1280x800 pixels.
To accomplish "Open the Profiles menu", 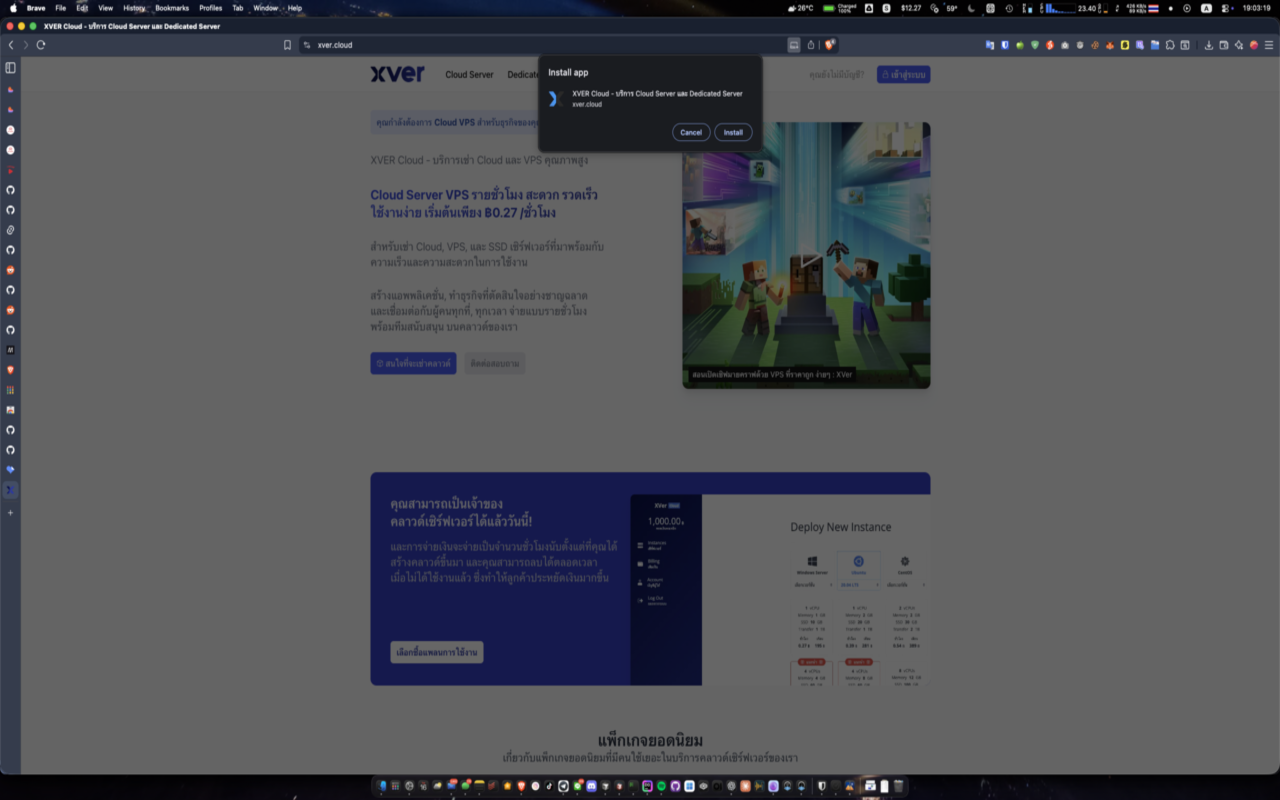I will [x=210, y=8].
